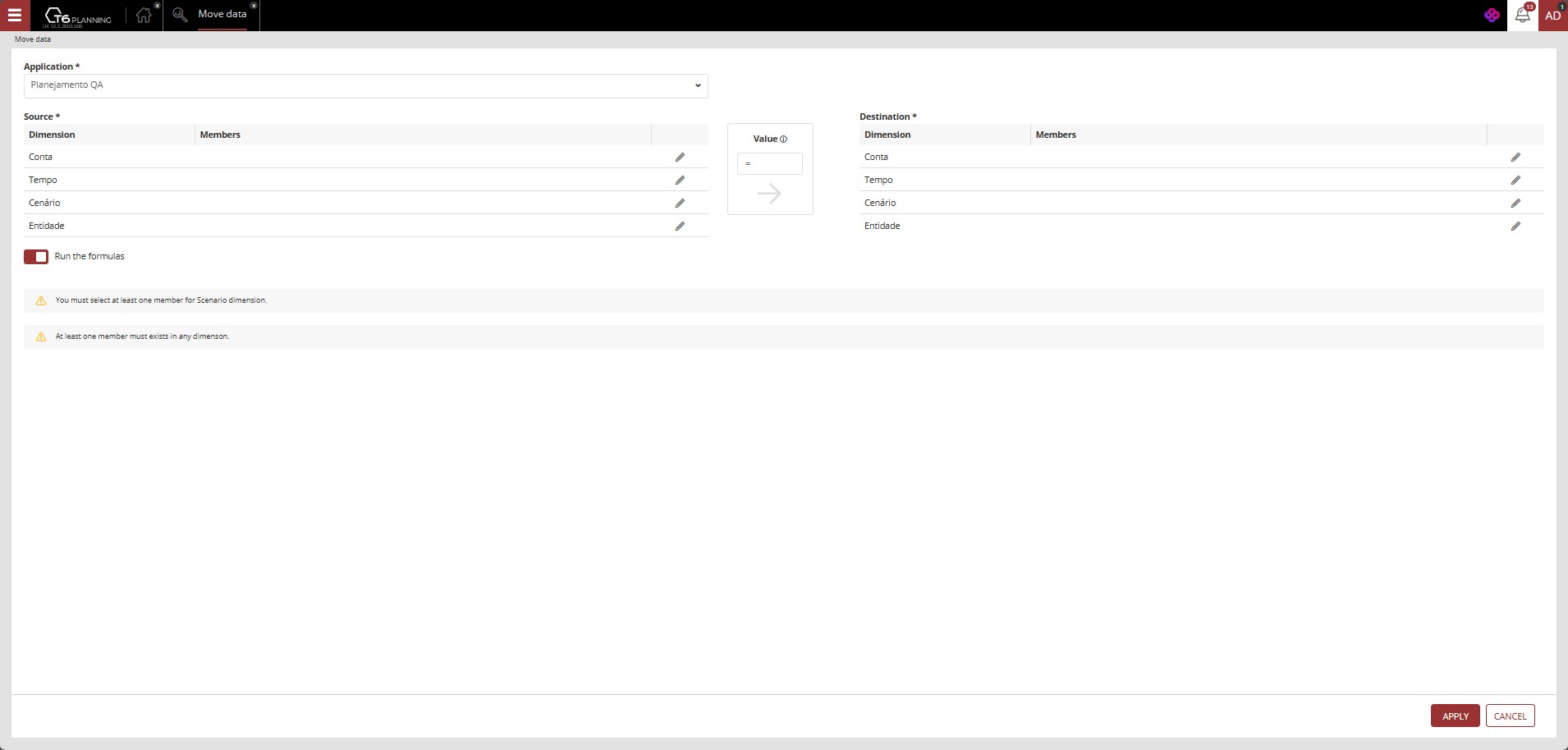
Task: Click inside the Value input field
Action: tap(769, 163)
